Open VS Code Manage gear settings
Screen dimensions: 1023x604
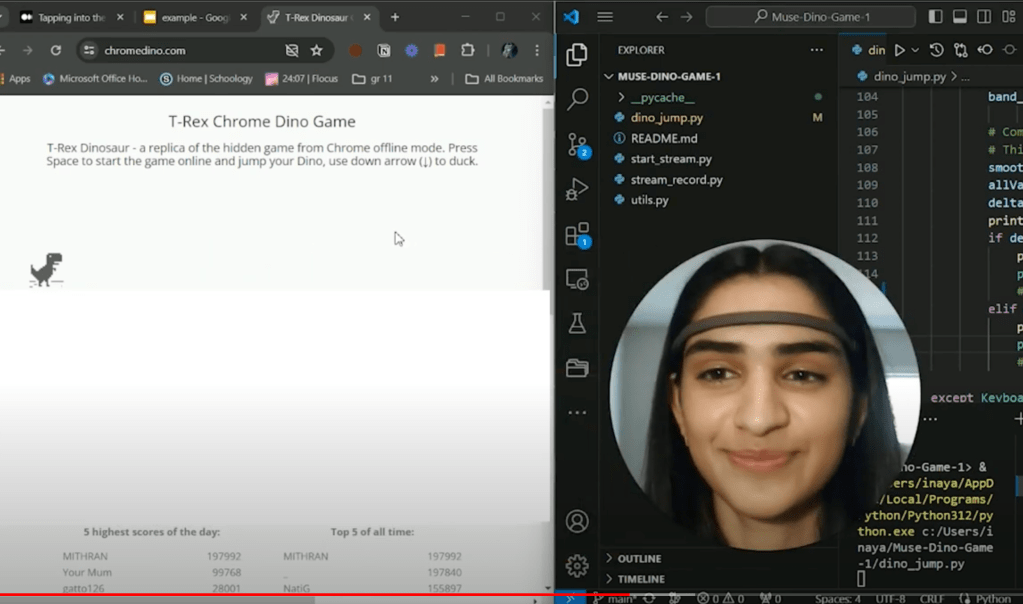577,566
